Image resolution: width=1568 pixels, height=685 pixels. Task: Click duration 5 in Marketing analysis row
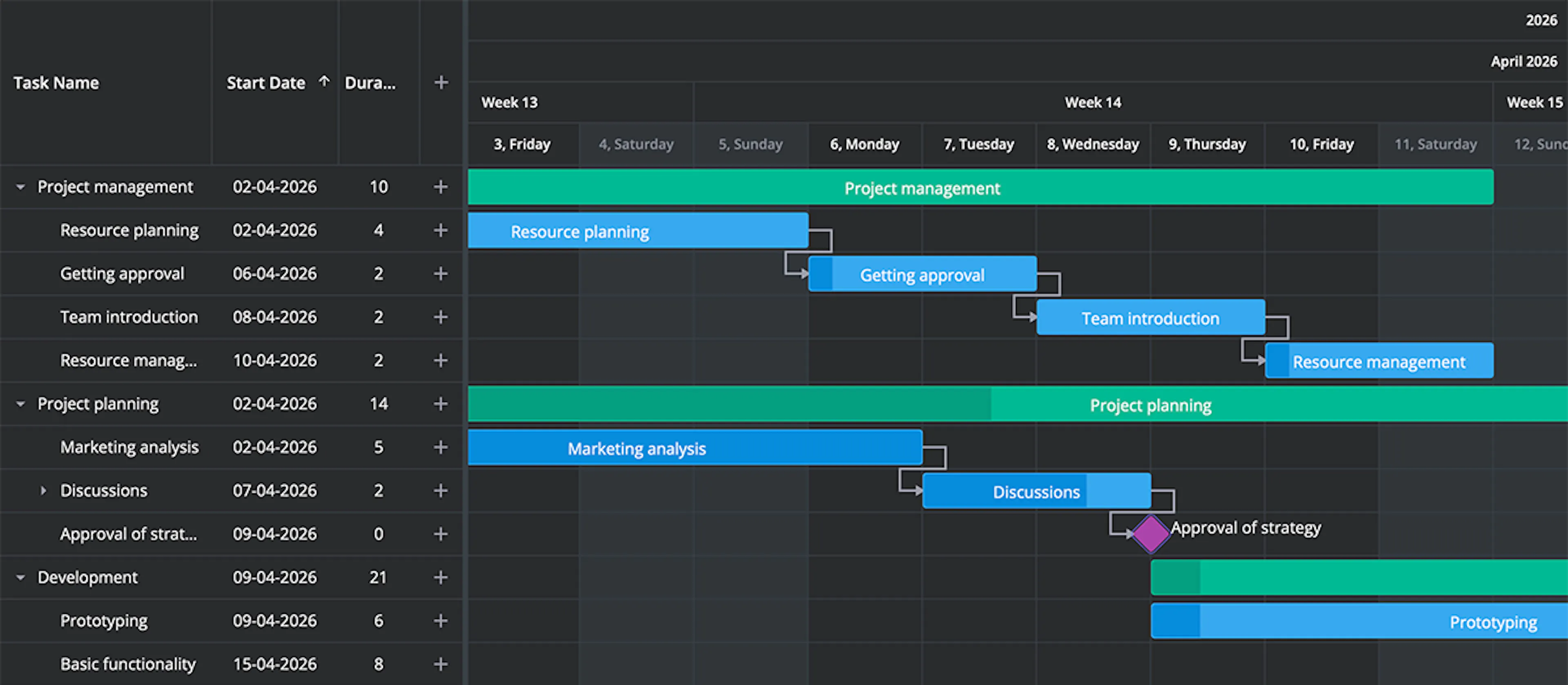click(379, 447)
